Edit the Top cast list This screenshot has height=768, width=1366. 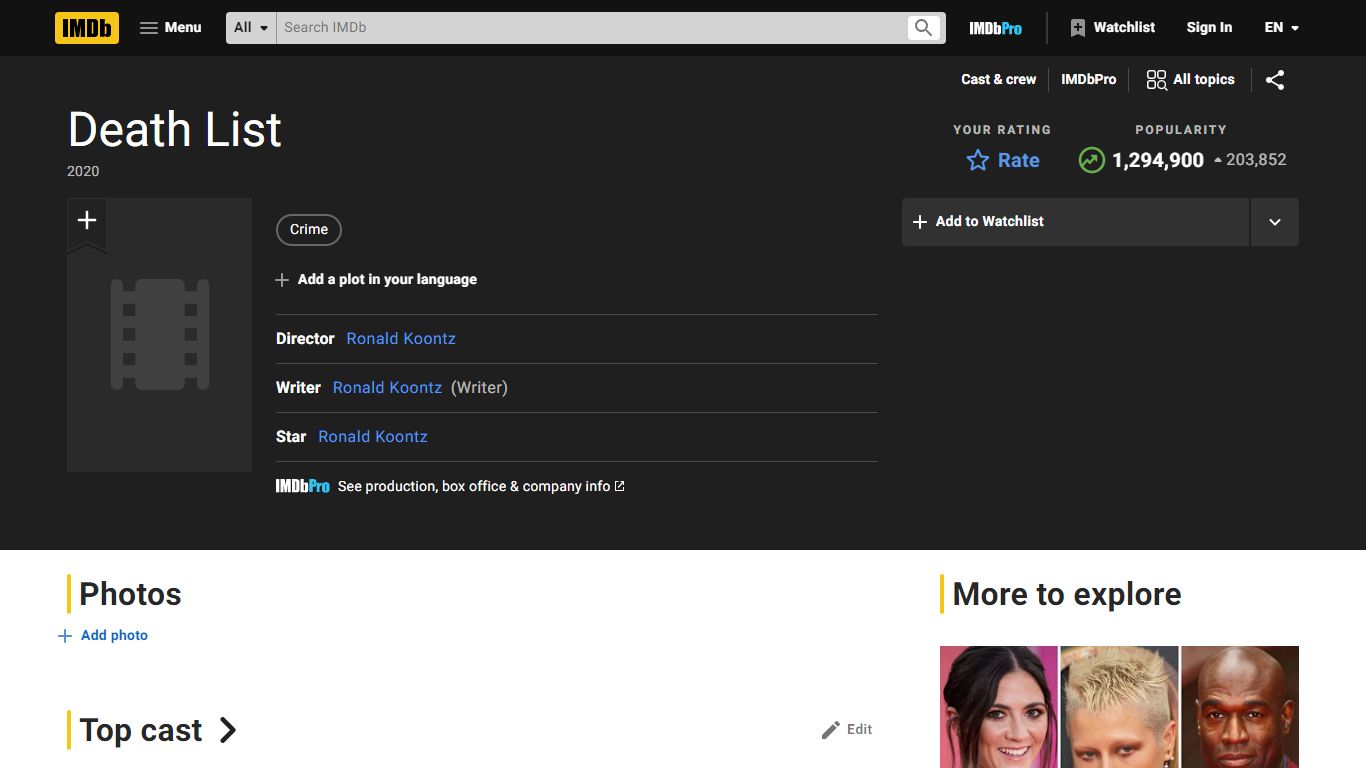(x=847, y=730)
